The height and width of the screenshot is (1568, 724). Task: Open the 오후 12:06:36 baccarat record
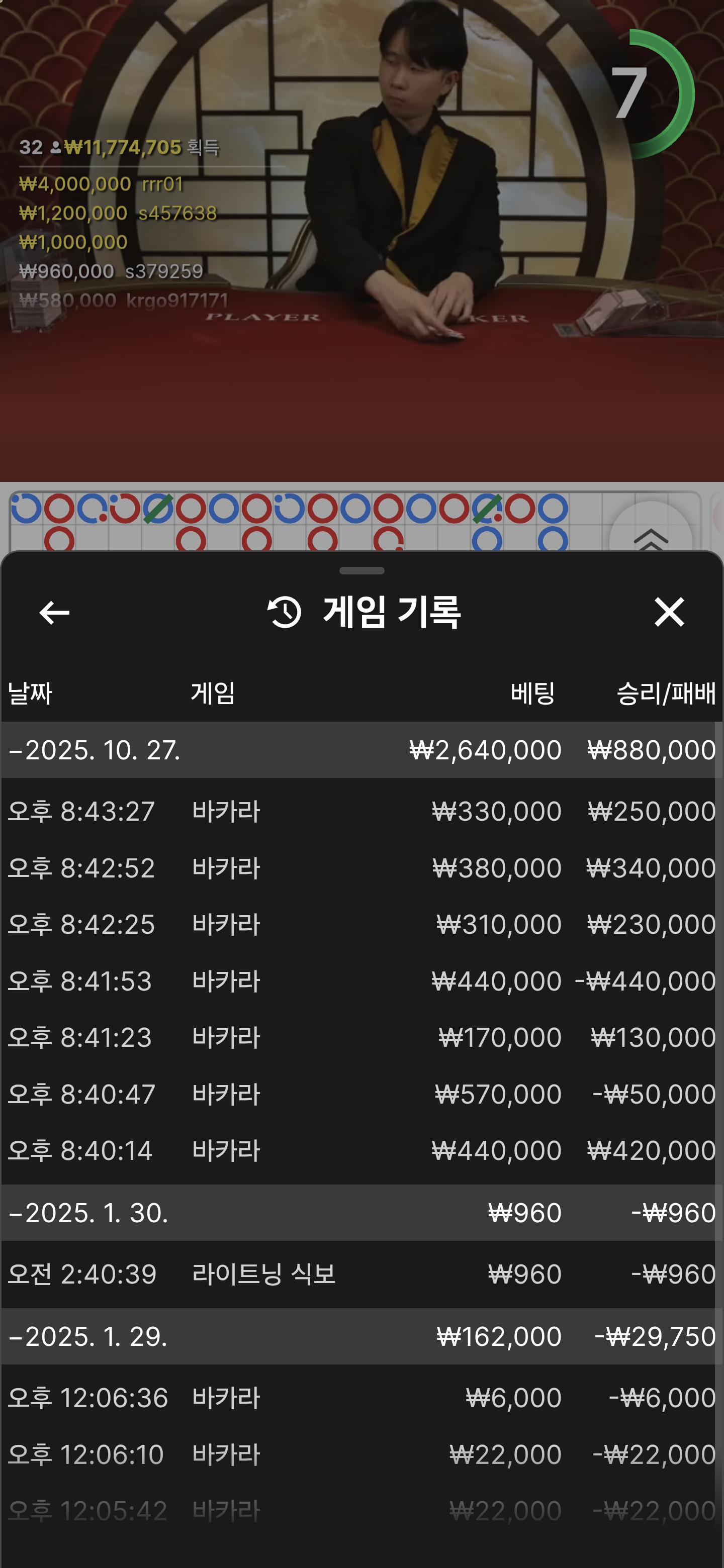click(361, 1398)
